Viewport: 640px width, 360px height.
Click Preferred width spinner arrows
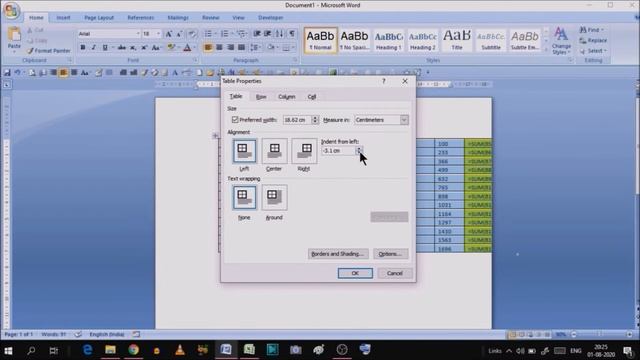click(315, 120)
